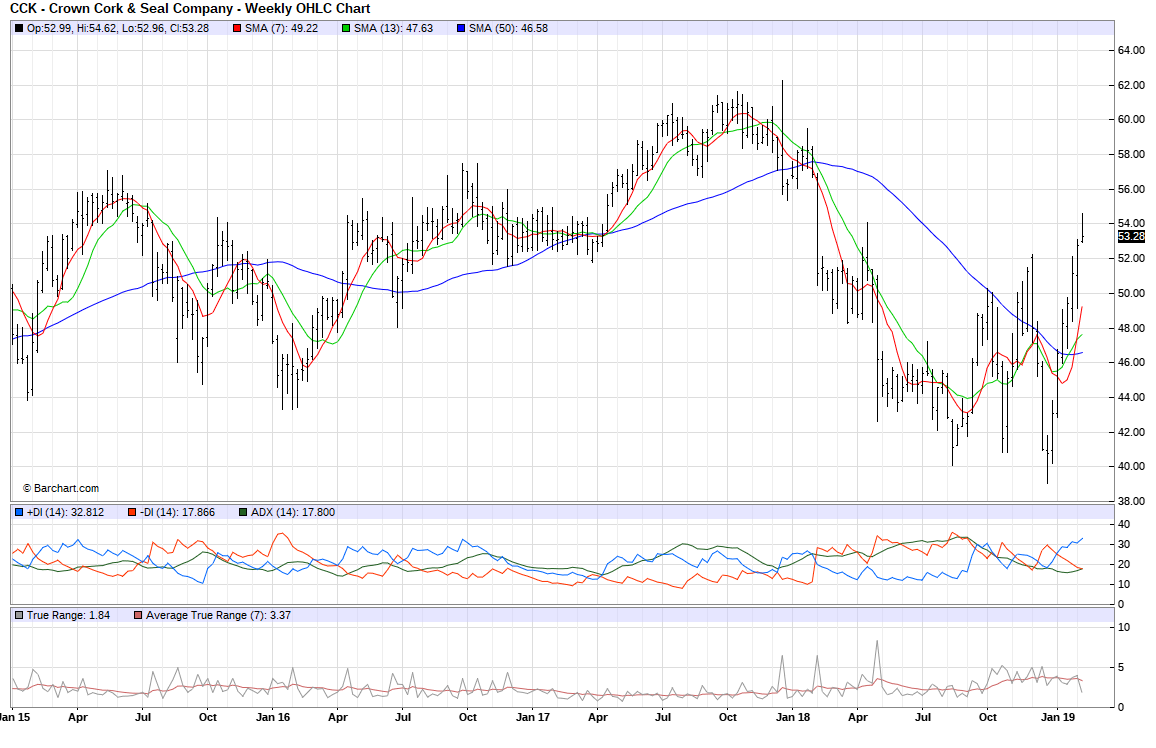Click the 'Jan 16' date axis label
1156x748 pixels.
coord(273,717)
